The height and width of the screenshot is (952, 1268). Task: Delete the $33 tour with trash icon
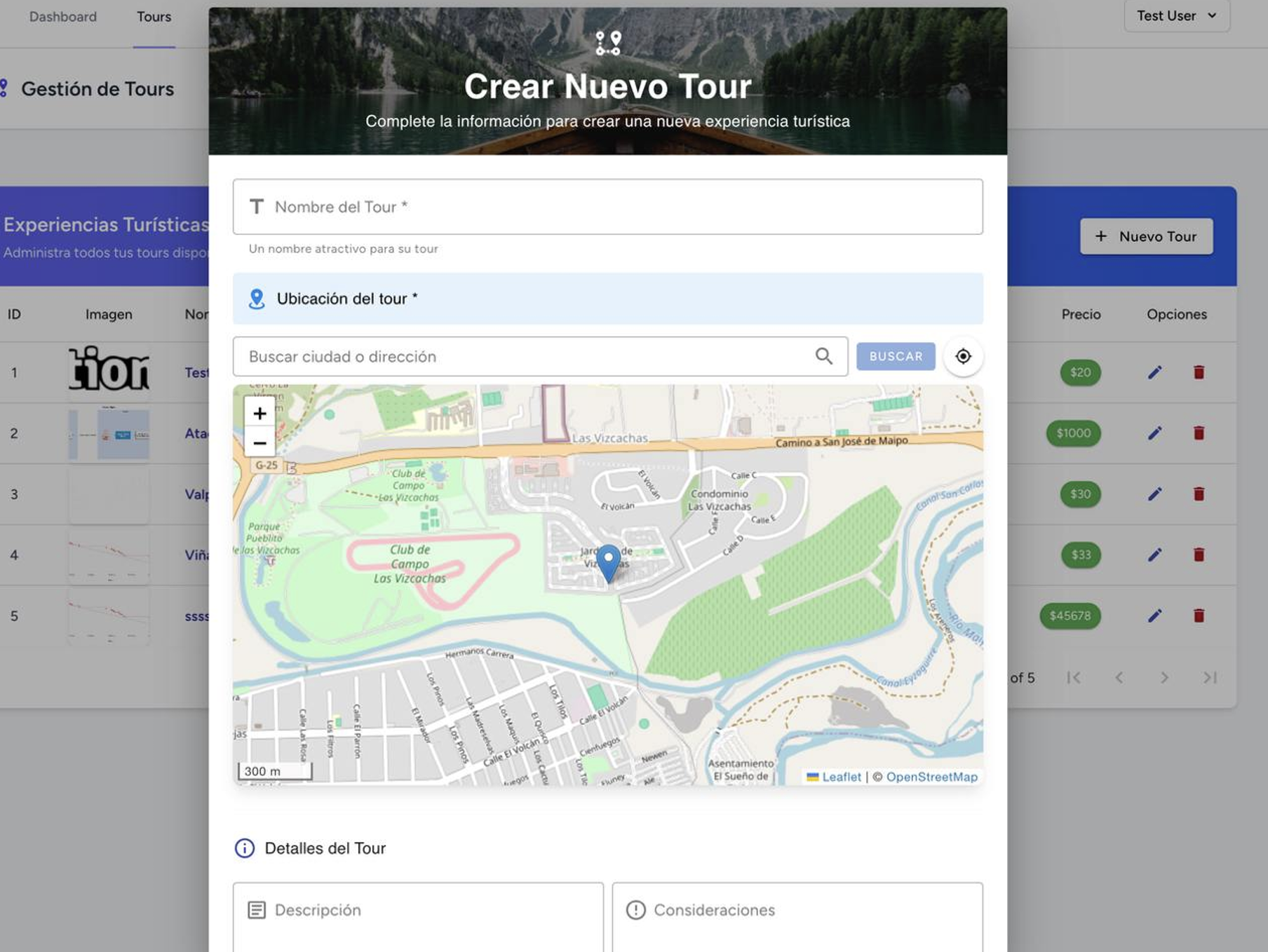click(1199, 555)
